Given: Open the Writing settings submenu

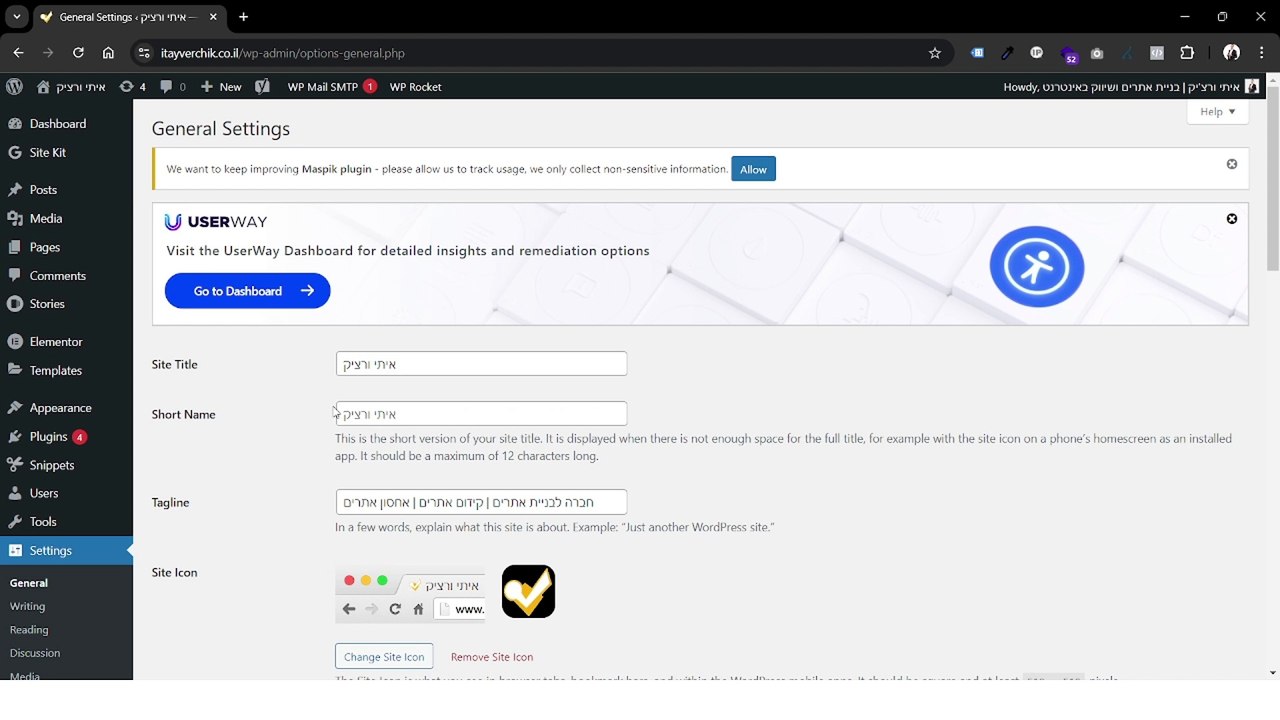Looking at the screenshot, I should (x=27, y=607).
